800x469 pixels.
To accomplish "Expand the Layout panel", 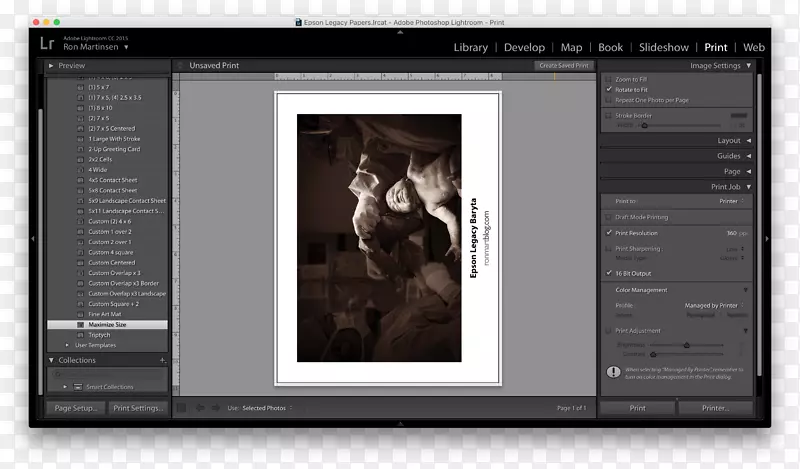I will 728,141.
